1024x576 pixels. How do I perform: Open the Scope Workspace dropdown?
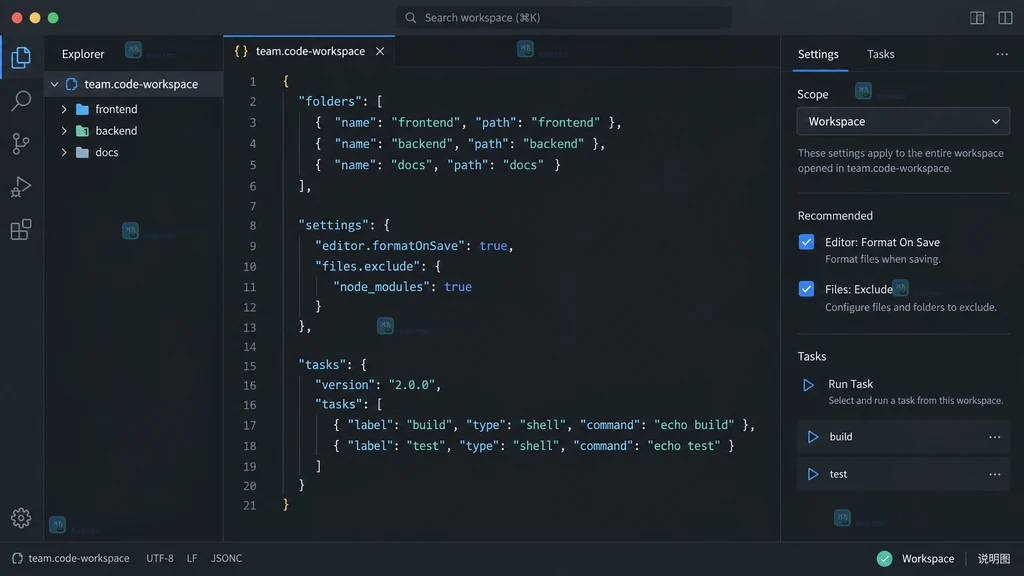point(903,121)
